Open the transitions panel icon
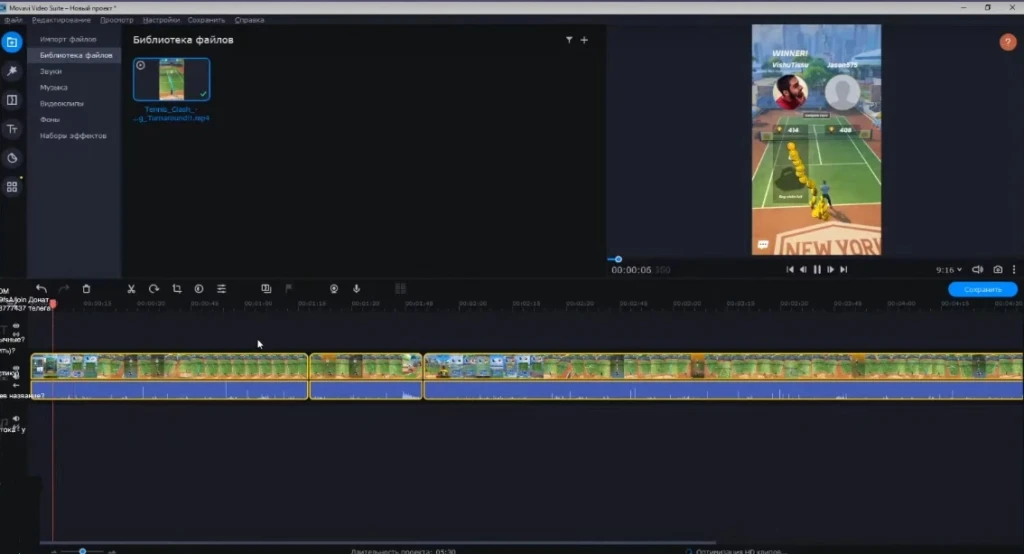The height and width of the screenshot is (554, 1024). pyautogui.click(x=12, y=100)
